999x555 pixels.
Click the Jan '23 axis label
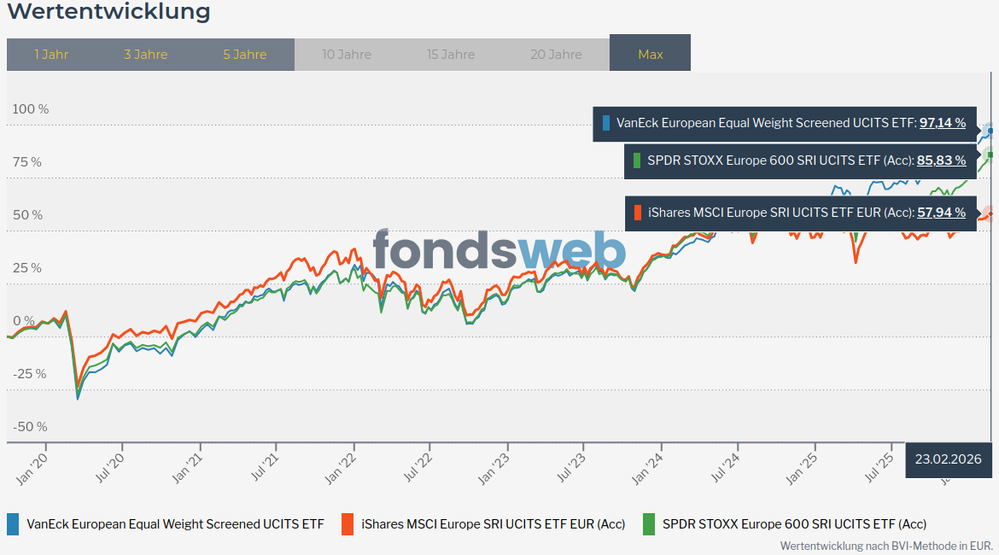click(494, 470)
